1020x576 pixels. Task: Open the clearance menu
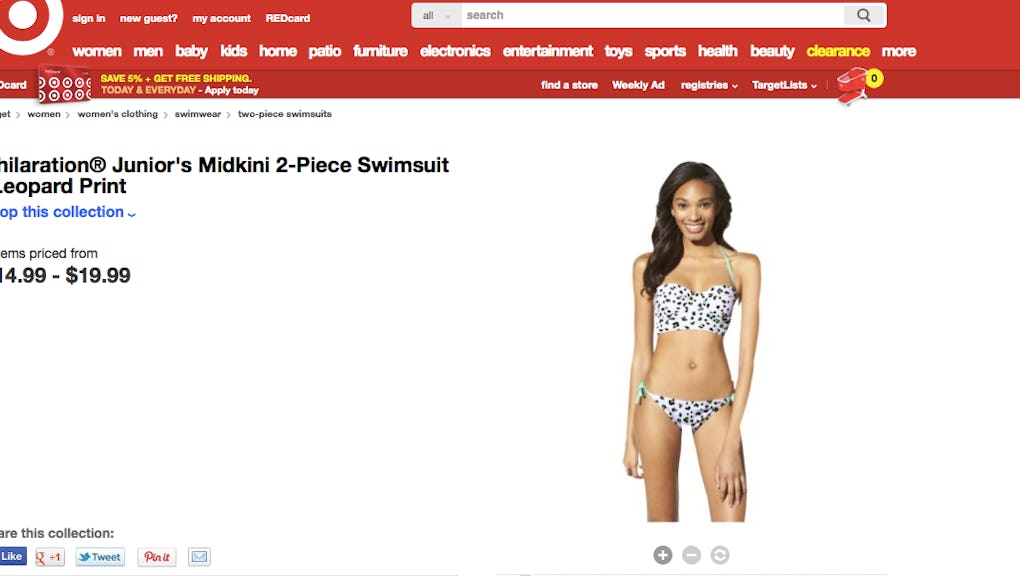click(x=838, y=51)
